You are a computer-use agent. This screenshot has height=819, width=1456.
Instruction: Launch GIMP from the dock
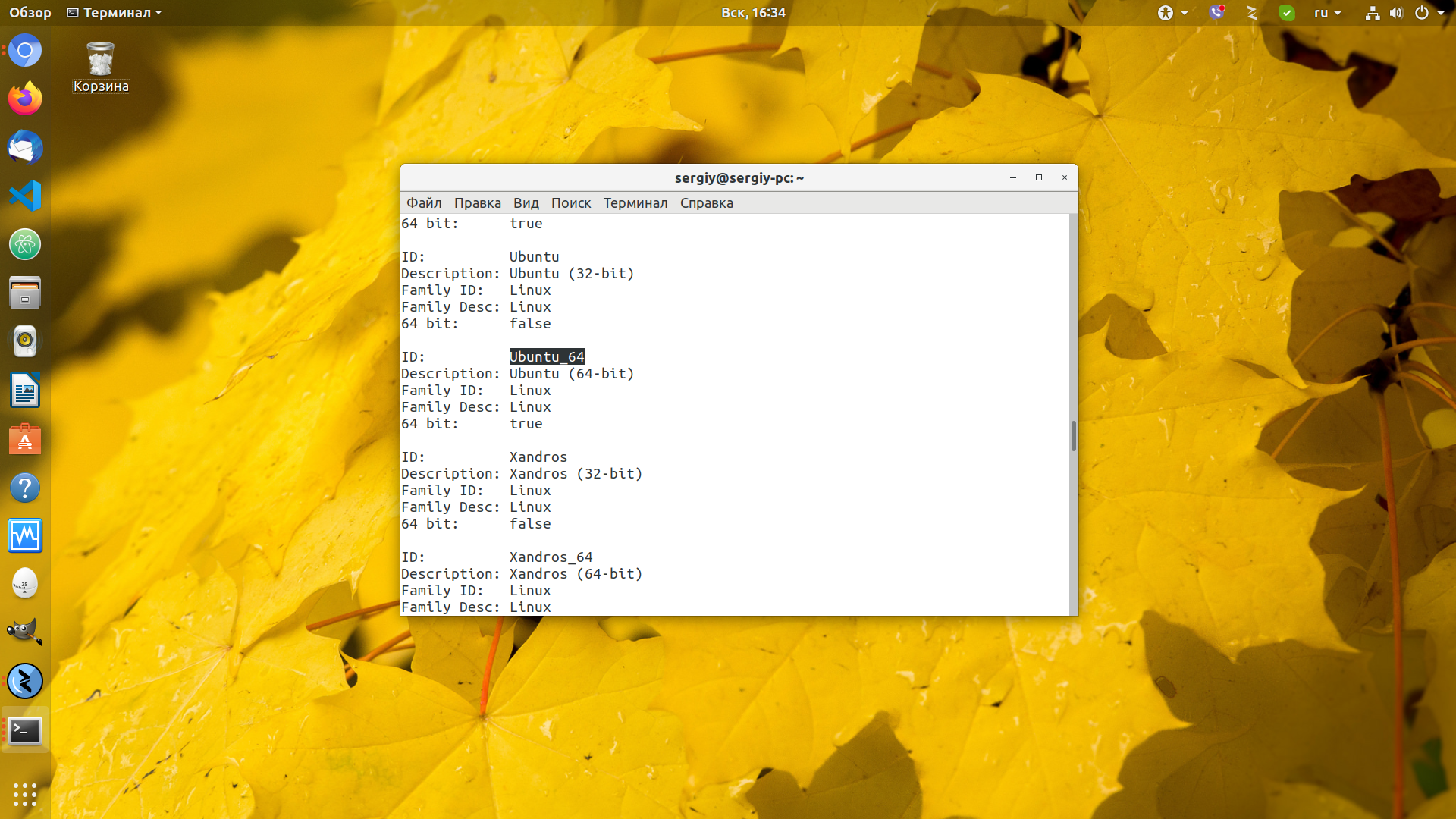(x=25, y=632)
